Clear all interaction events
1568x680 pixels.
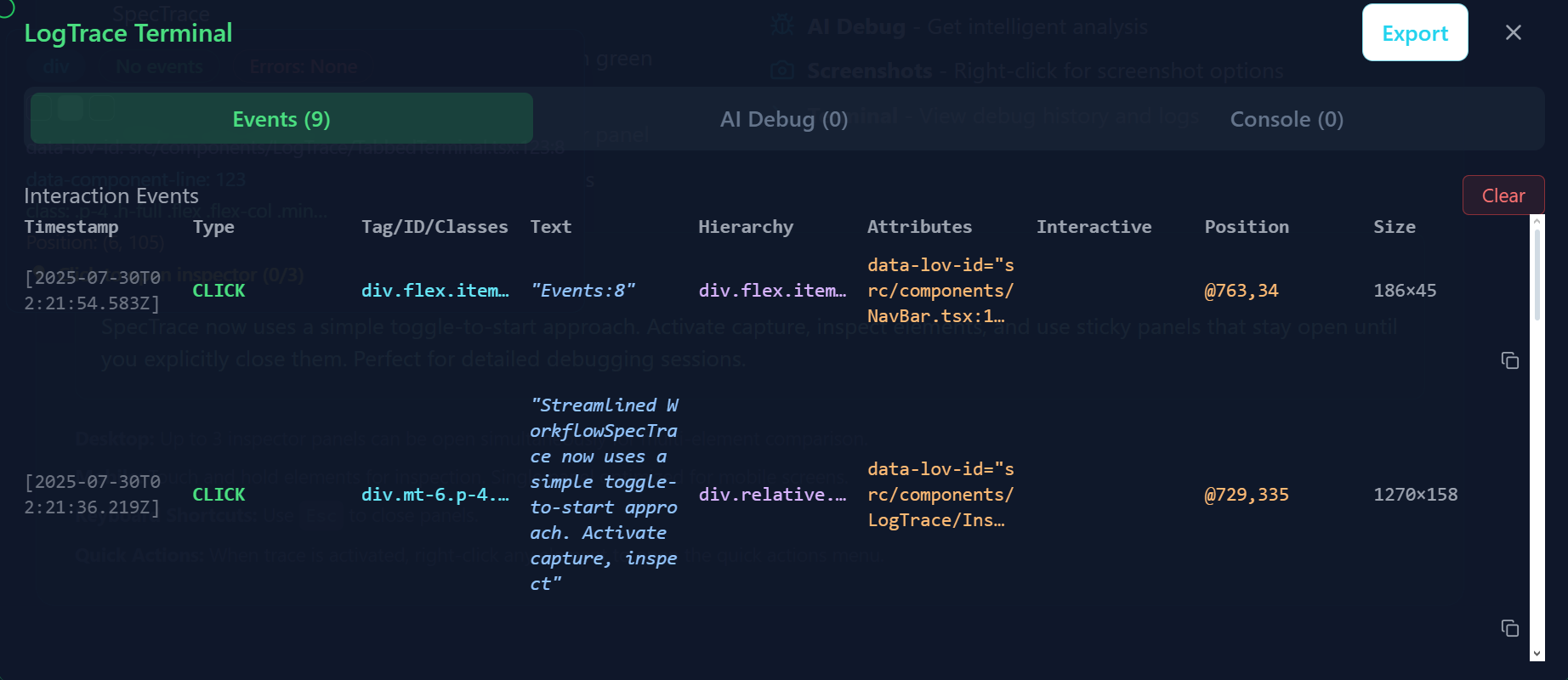pyautogui.click(x=1503, y=195)
